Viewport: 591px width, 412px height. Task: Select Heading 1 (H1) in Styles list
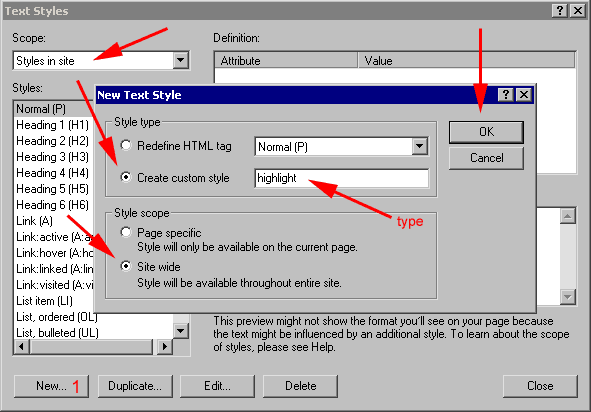point(52,125)
